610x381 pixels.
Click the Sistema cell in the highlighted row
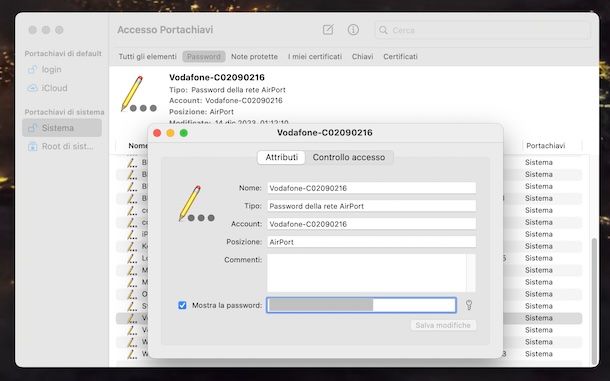click(538, 318)
